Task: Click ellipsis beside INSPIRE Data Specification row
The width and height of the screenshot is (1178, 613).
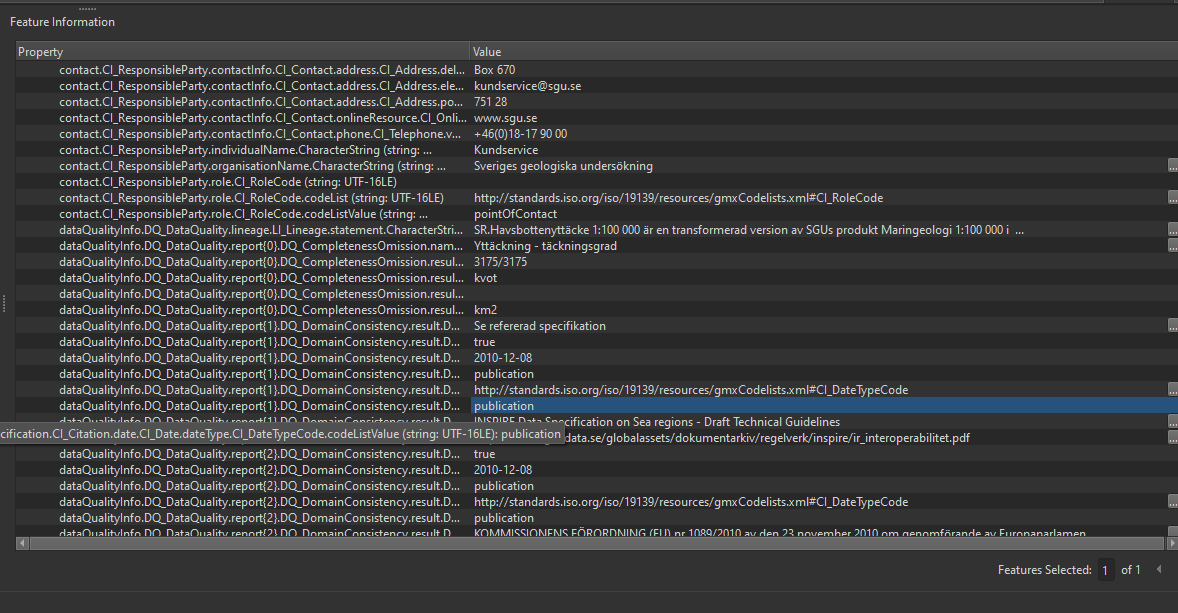Action: 1172,422
